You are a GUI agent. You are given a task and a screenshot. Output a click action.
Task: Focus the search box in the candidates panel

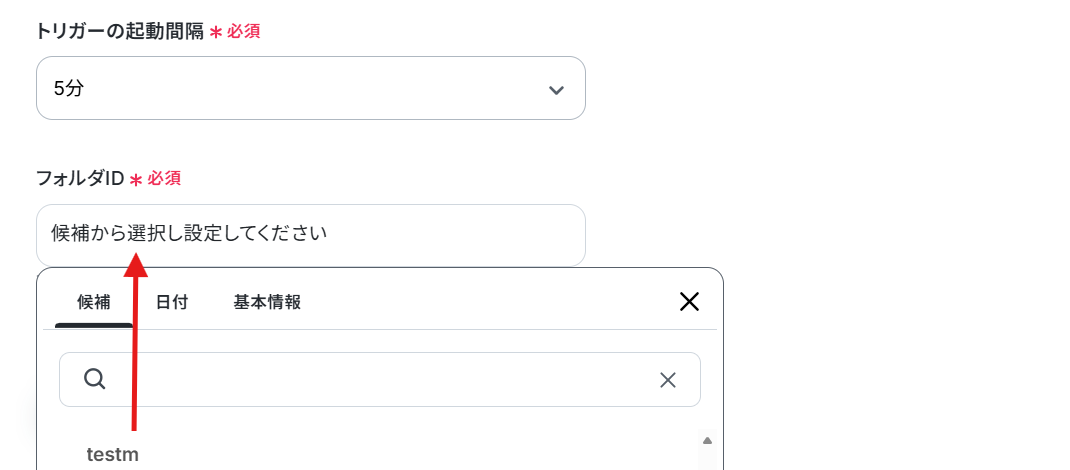pyautogui.click(x=379, y=379)
